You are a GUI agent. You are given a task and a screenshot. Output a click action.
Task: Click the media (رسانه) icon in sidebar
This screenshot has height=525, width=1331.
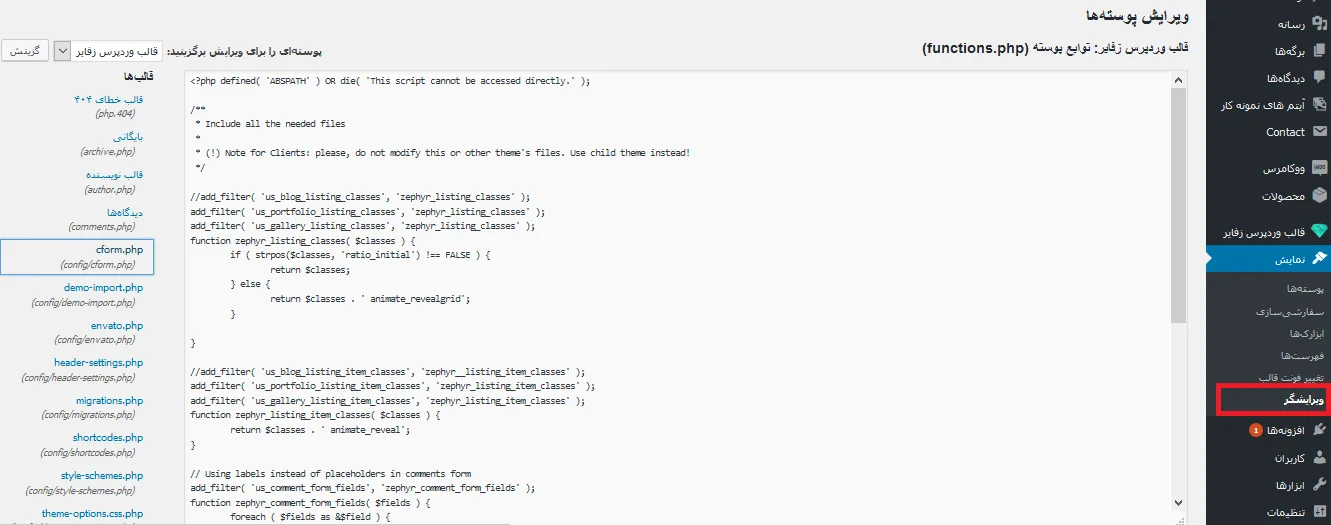pyautogui.click(x=1319, y=24)
